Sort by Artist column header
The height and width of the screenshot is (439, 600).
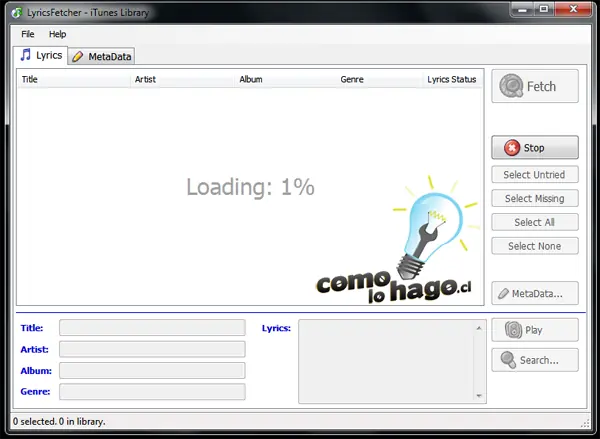pos(183,79)
